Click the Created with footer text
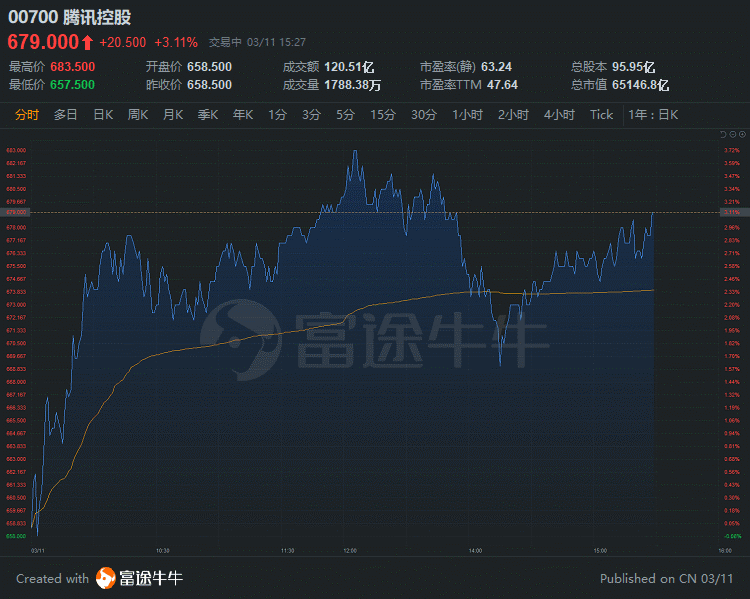The height and width of the screenshot is (599, 750). pyautogui.click(x=53, y=578)
